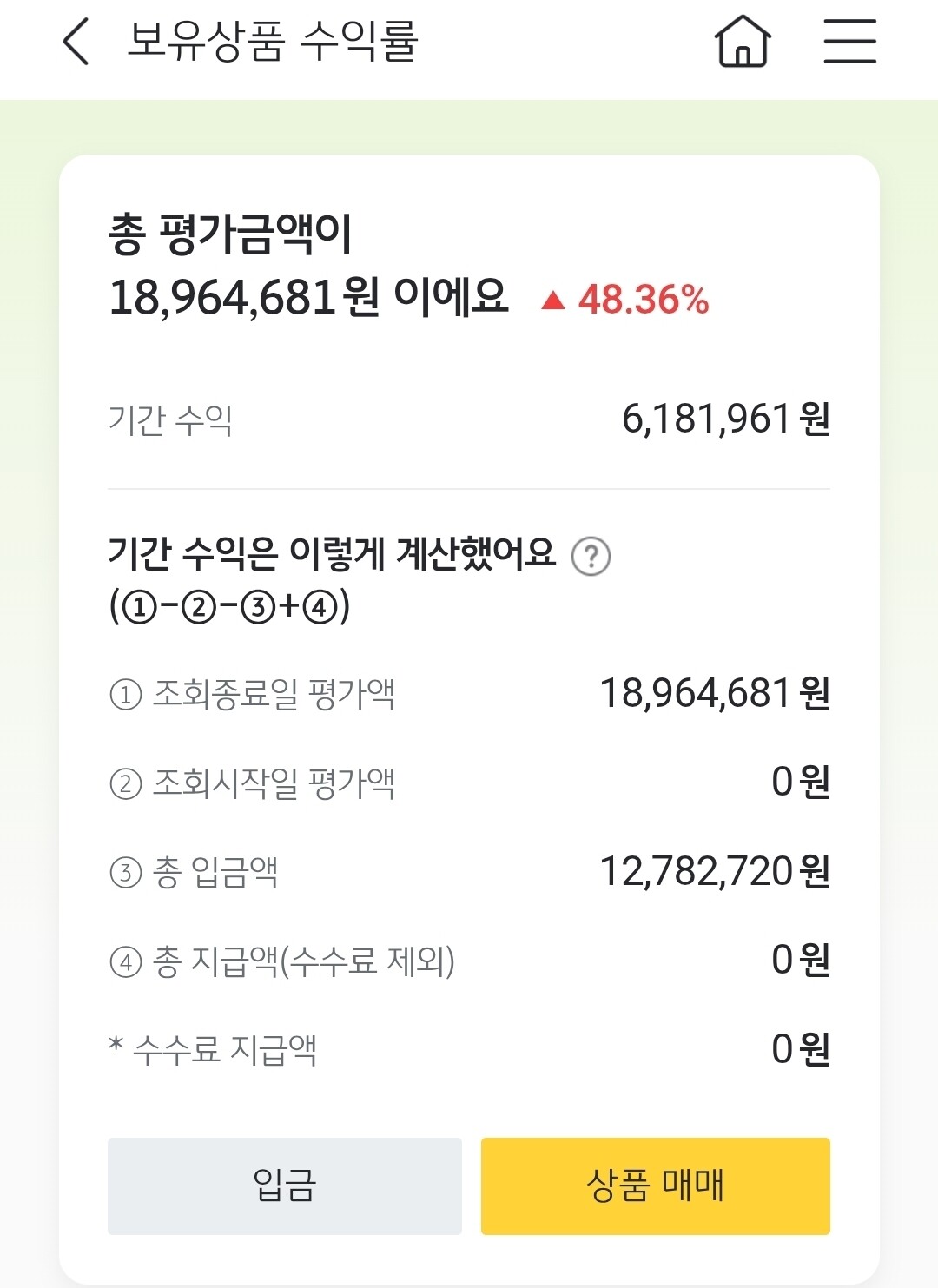Tap the circled 3 beside 총 입금액

tap(125, 873)
